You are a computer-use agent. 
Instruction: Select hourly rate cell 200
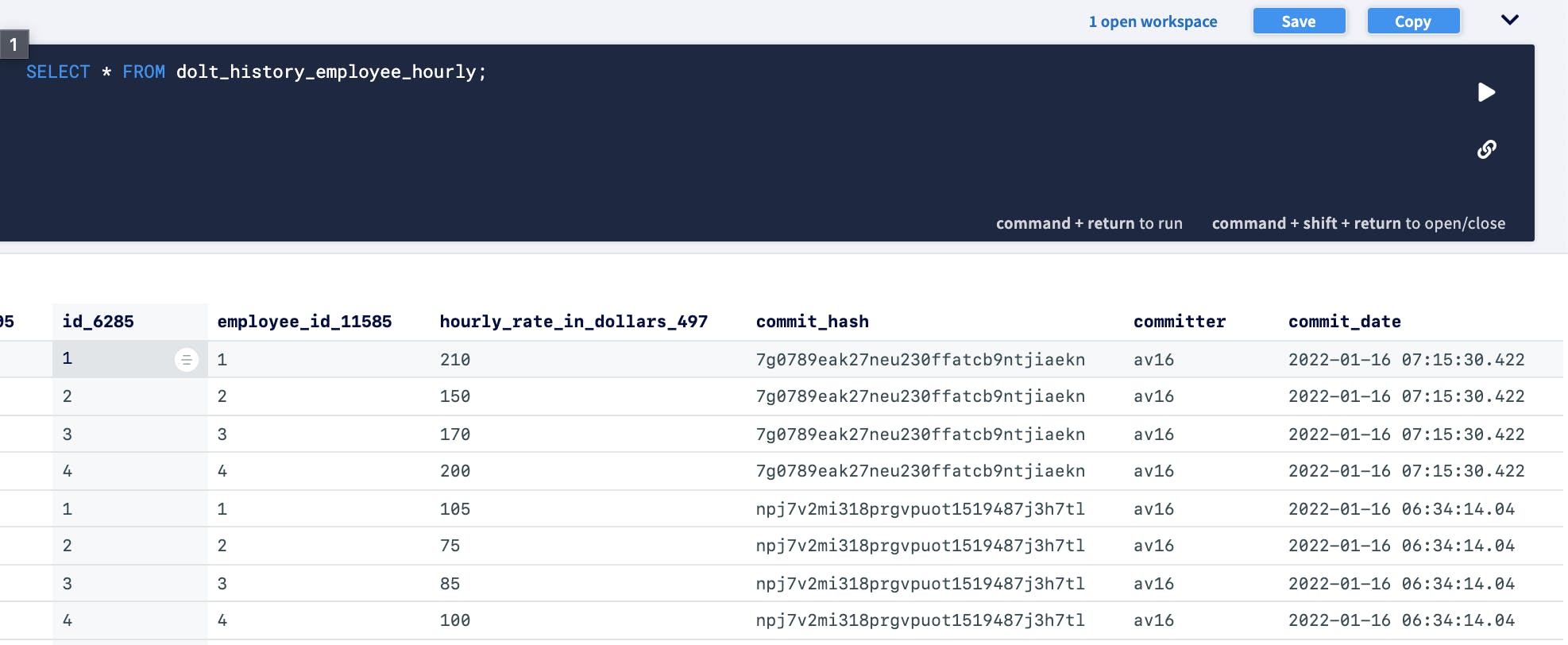tap(455, 471)
